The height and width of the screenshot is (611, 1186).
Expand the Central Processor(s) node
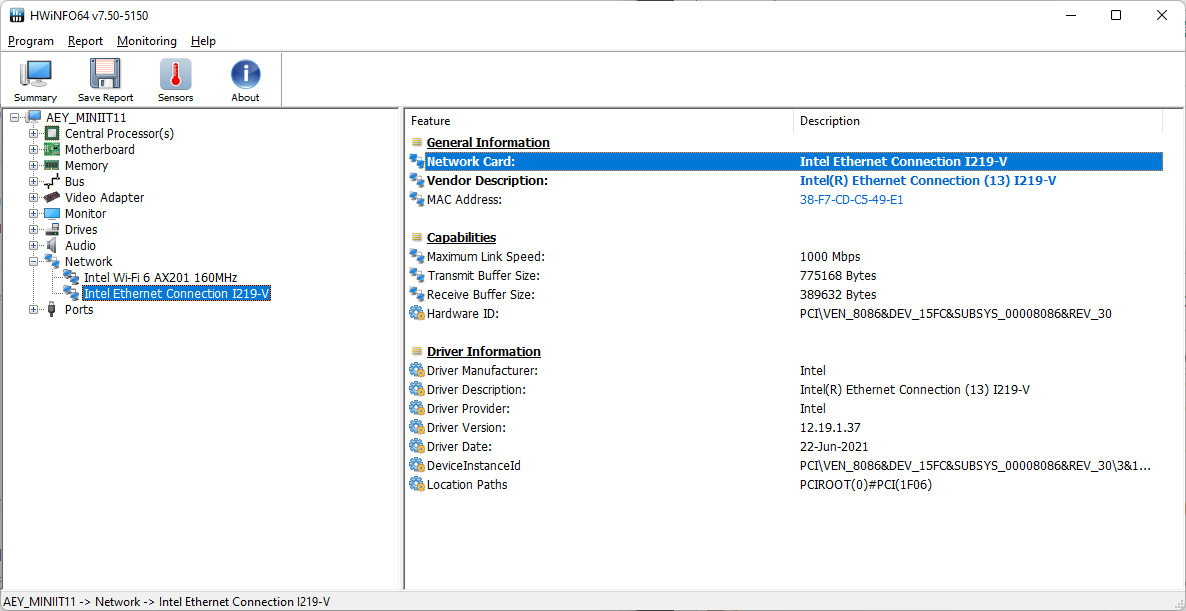[x=33, y=134]
